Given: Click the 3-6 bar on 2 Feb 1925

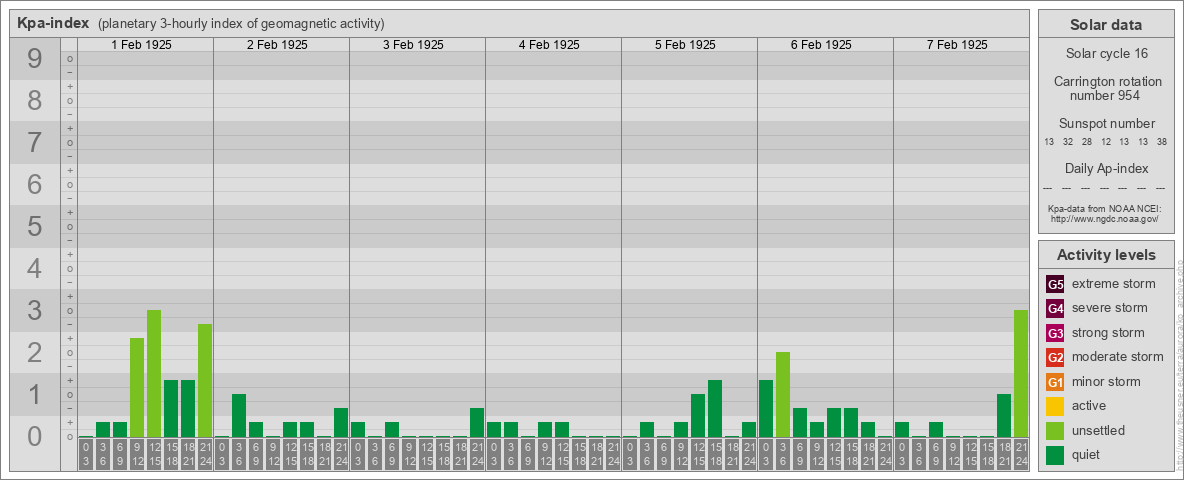Looking at the screenshot, I should point(239,416).
